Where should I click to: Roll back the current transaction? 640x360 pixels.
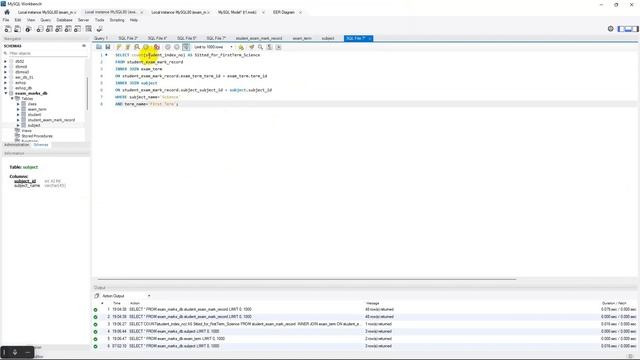click(x=177, y=47)
